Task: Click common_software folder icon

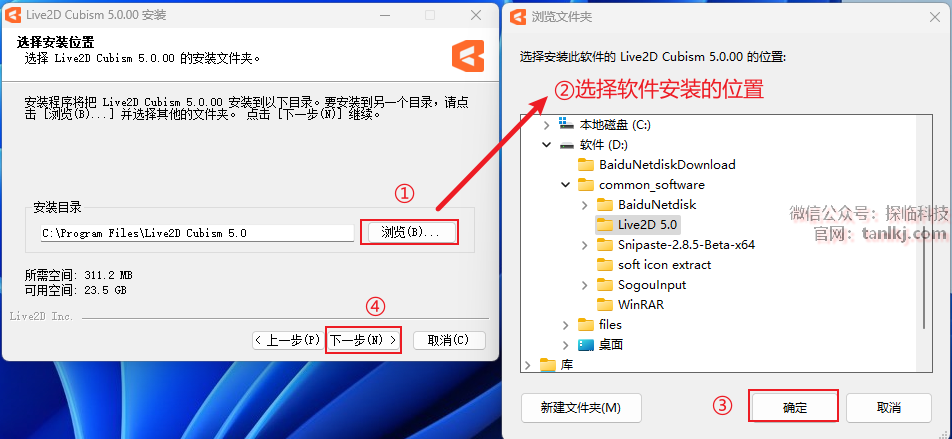Action: tap(585, 185)
